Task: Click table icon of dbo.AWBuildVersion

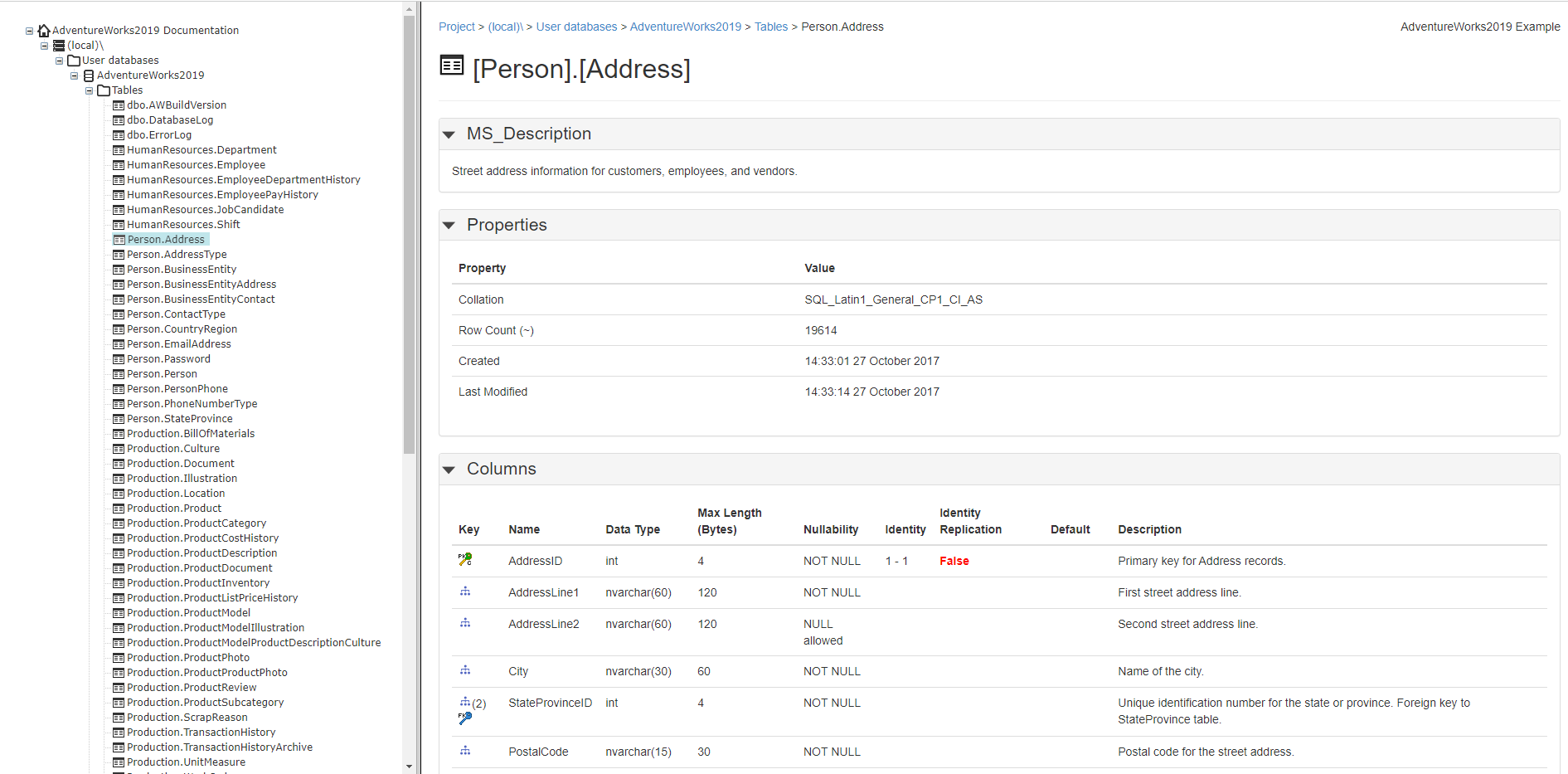Action: pos(119,105)
